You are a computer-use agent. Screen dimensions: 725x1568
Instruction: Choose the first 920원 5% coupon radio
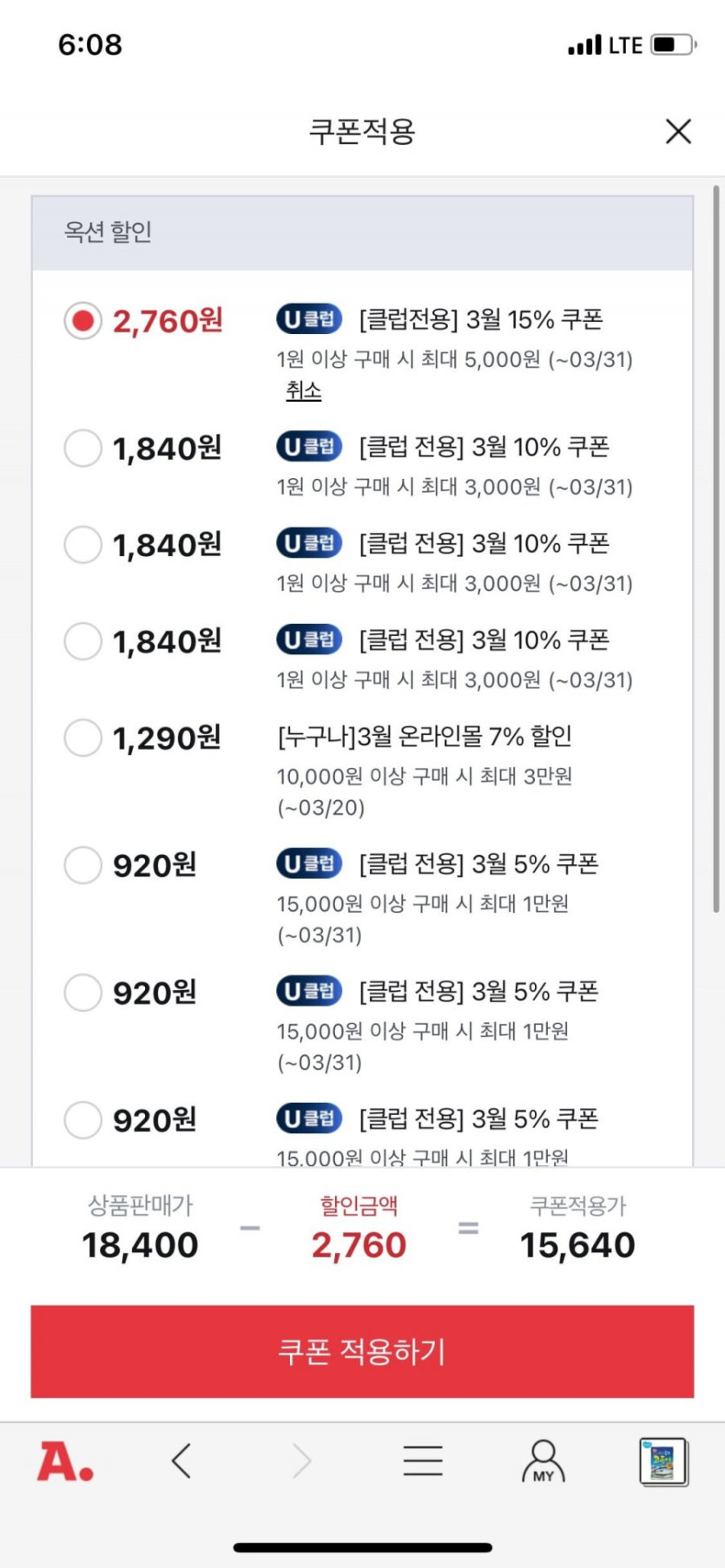pos(83,865)
